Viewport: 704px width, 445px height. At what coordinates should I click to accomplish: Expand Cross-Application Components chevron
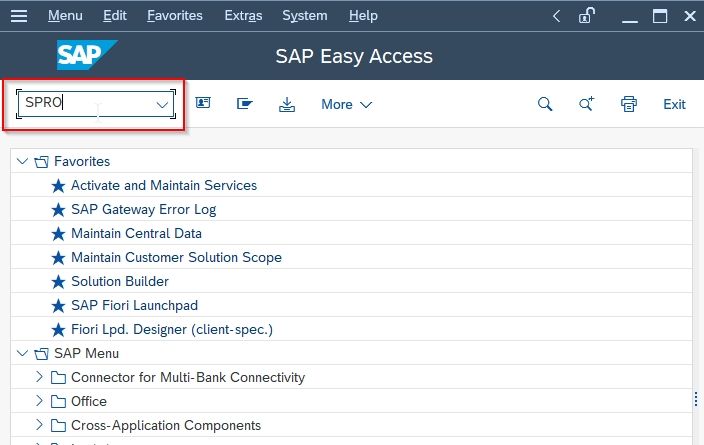(39, 424)
